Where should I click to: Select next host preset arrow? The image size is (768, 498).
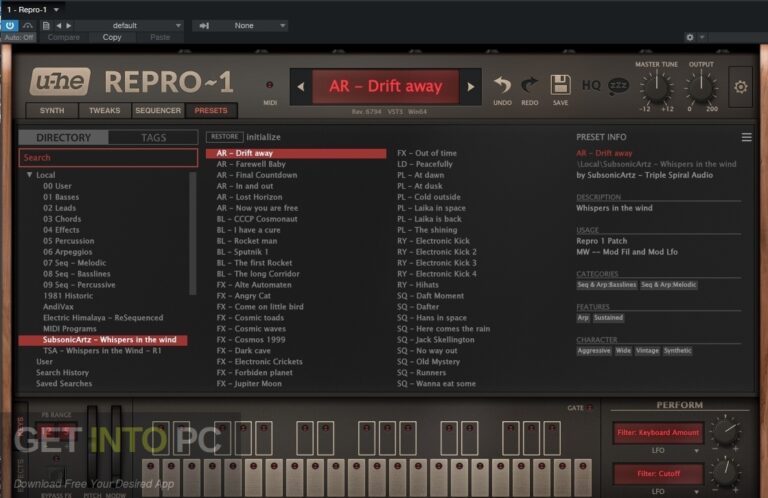click(69, 25)
